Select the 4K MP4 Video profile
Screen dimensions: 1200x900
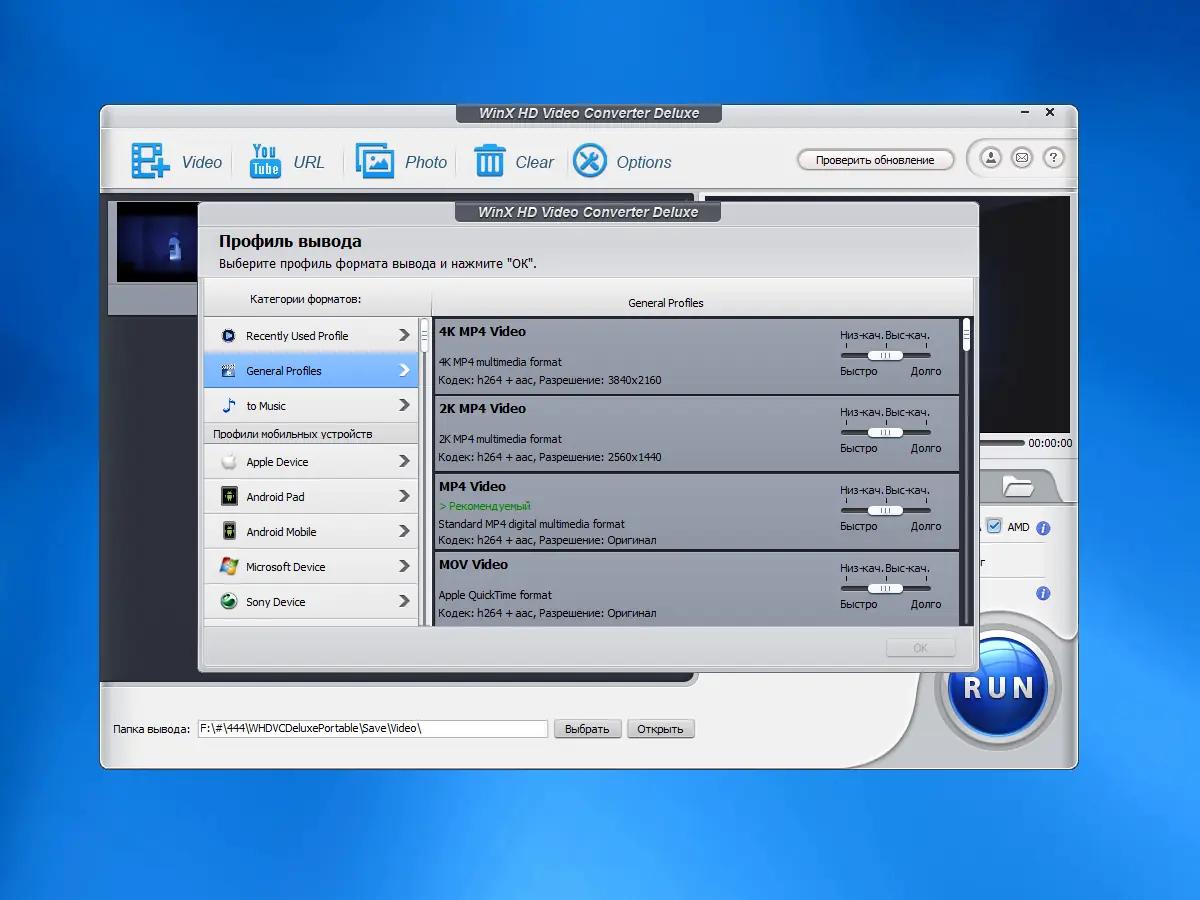pyautogui.click(x=696, y=356)
